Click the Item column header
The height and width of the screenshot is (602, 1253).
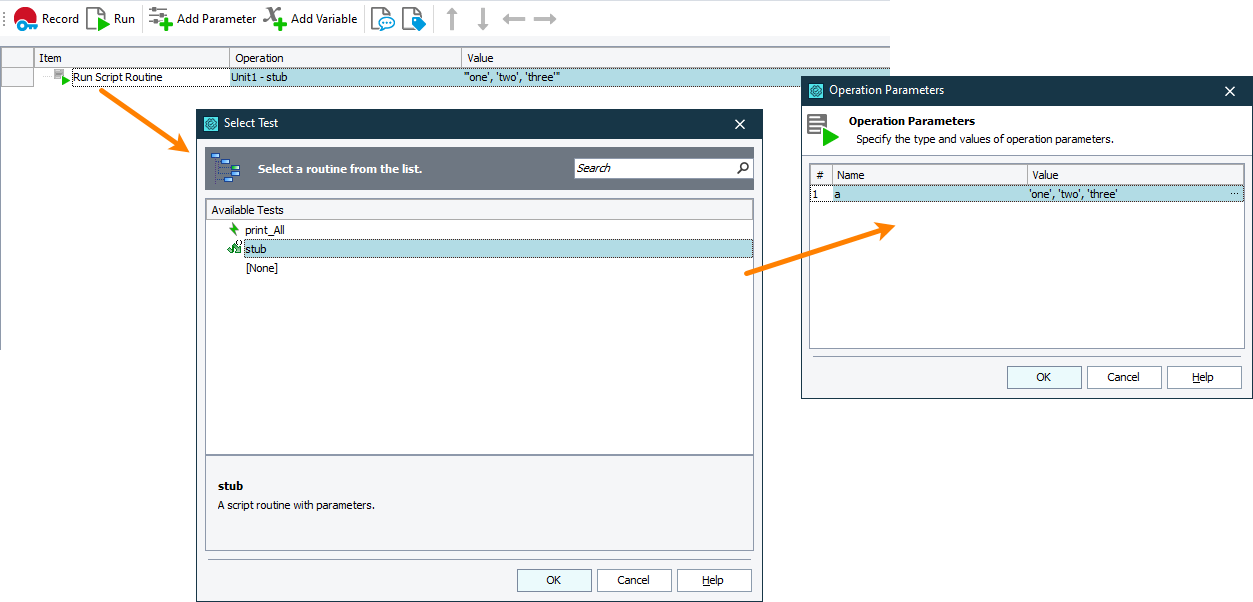pos(132,58)
